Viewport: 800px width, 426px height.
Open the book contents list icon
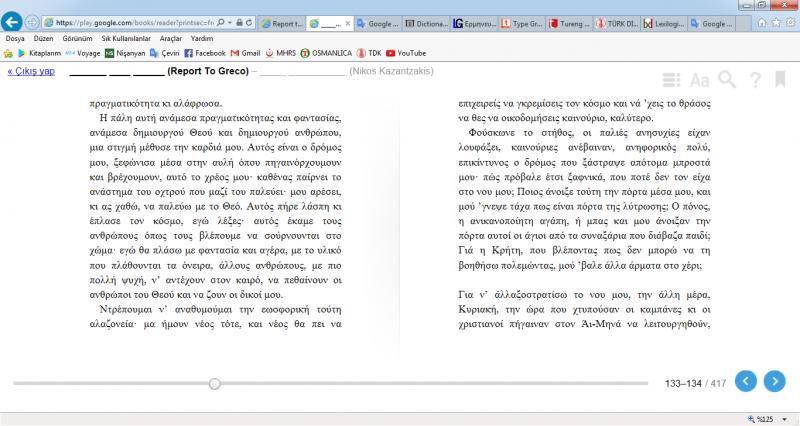(x=671, y=80)
